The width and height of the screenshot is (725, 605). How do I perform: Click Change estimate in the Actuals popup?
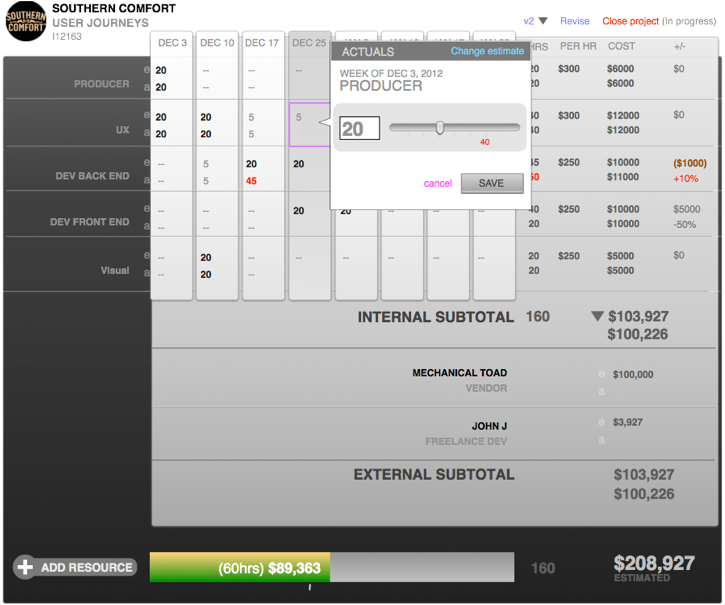pyautogui.click(x=487, y=51)
